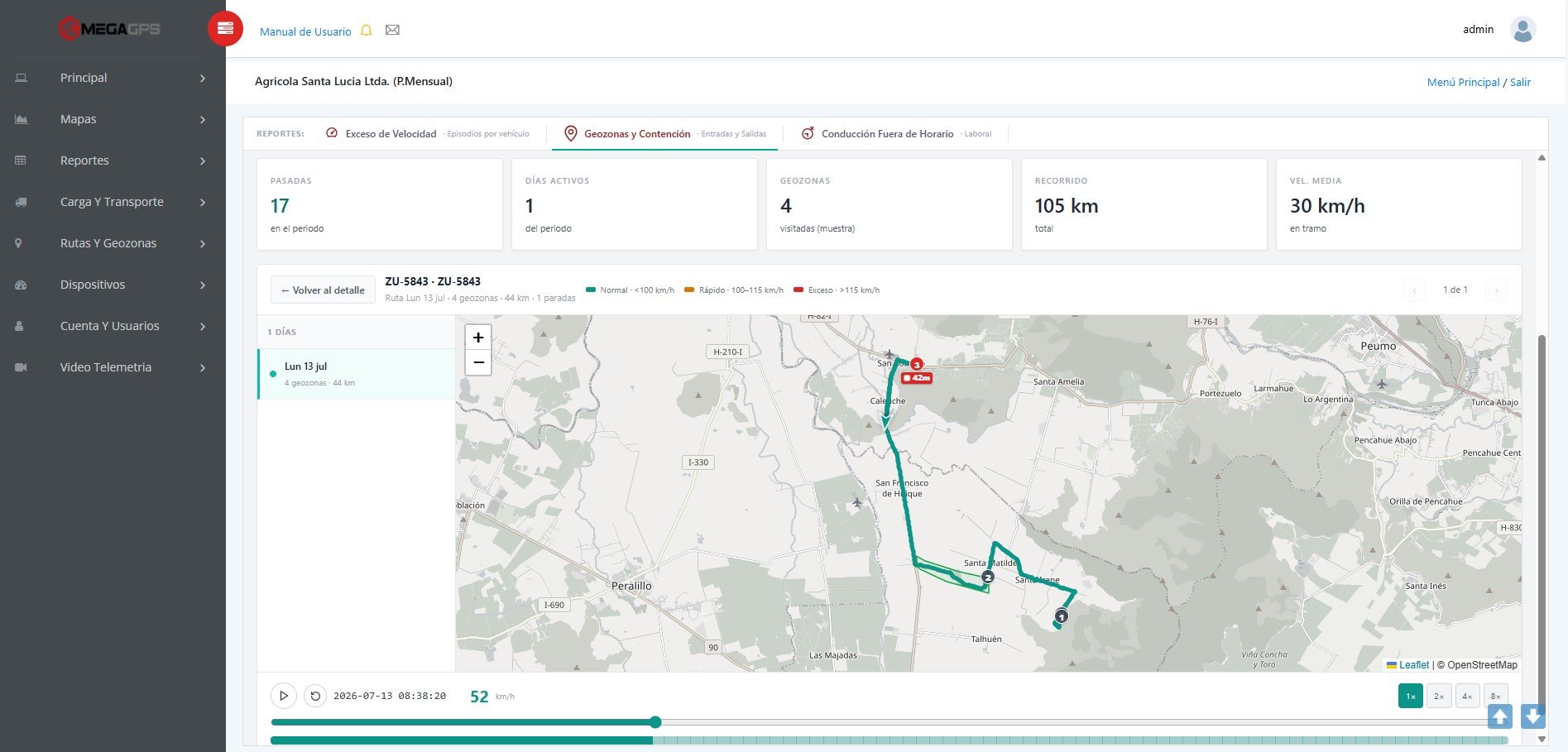The image size is (1568, 752).
Task: Click the 2026-07-13 08:38:20 timestamp
Action: coord(390,696)
